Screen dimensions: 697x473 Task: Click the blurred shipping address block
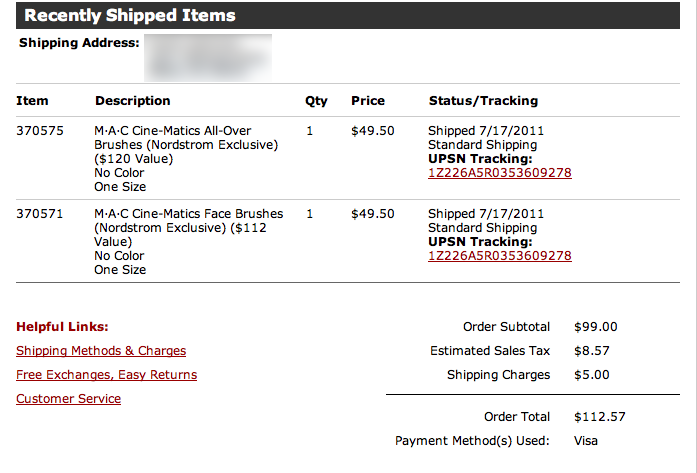pos(208,58)
